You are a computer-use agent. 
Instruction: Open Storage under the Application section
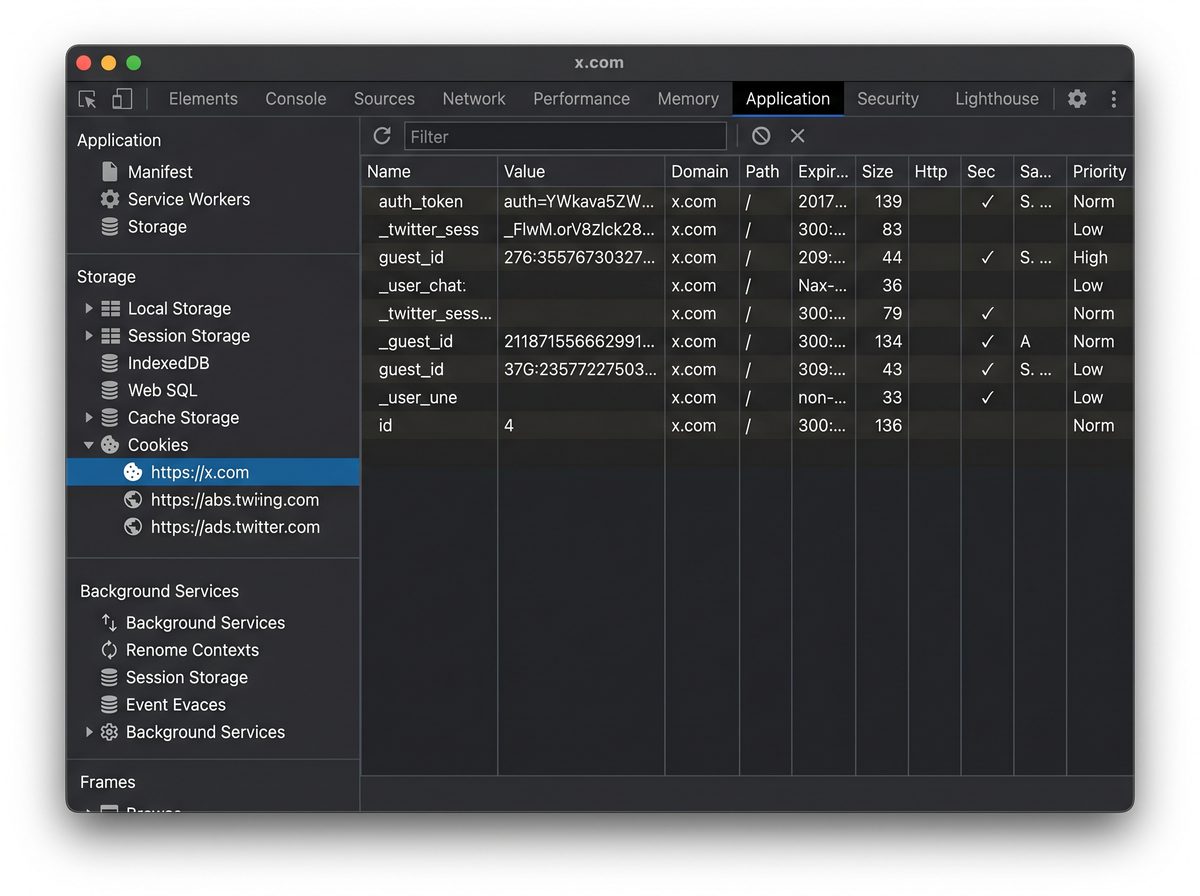coord(157,227)
